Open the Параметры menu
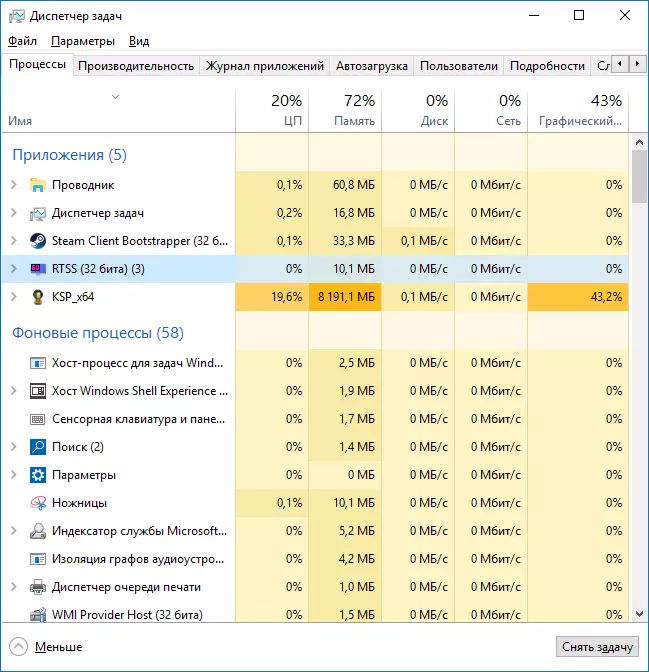The width and height of the screenshot is (649, 672). click(x=83, y=41)
